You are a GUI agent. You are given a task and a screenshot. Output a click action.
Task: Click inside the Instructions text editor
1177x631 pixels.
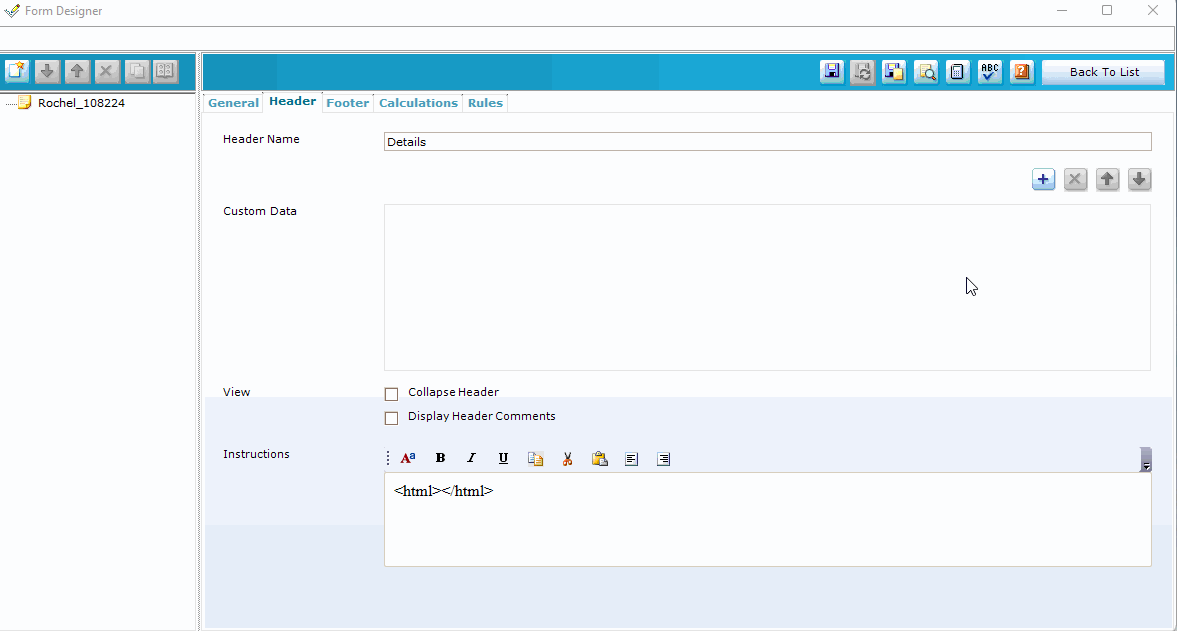tap(767, 519)
